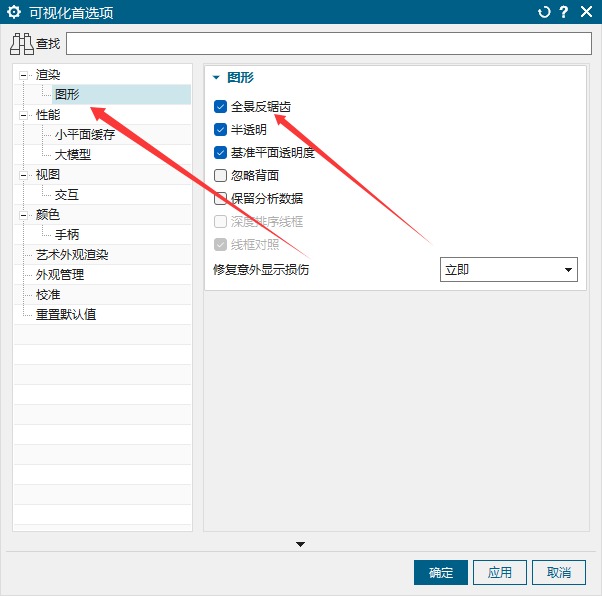
Task: Open the 修复意外显示损伤 dropdown
Action: coord(509,270)
